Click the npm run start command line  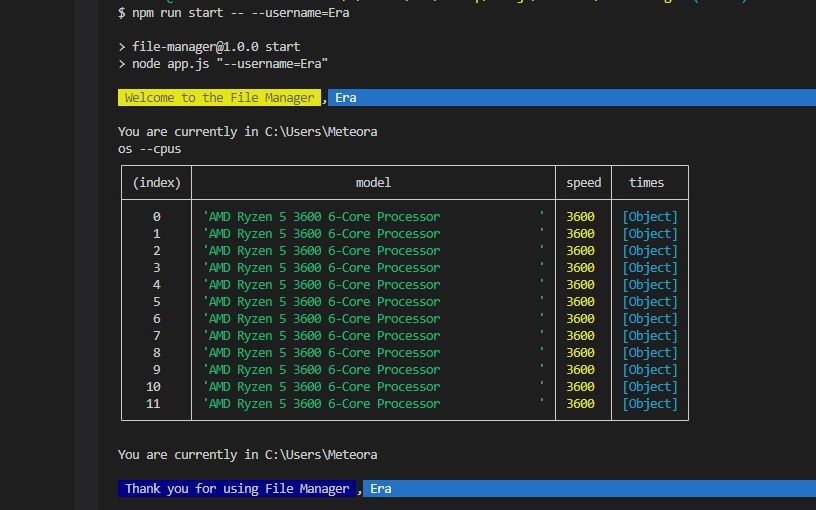coord(234,12)
